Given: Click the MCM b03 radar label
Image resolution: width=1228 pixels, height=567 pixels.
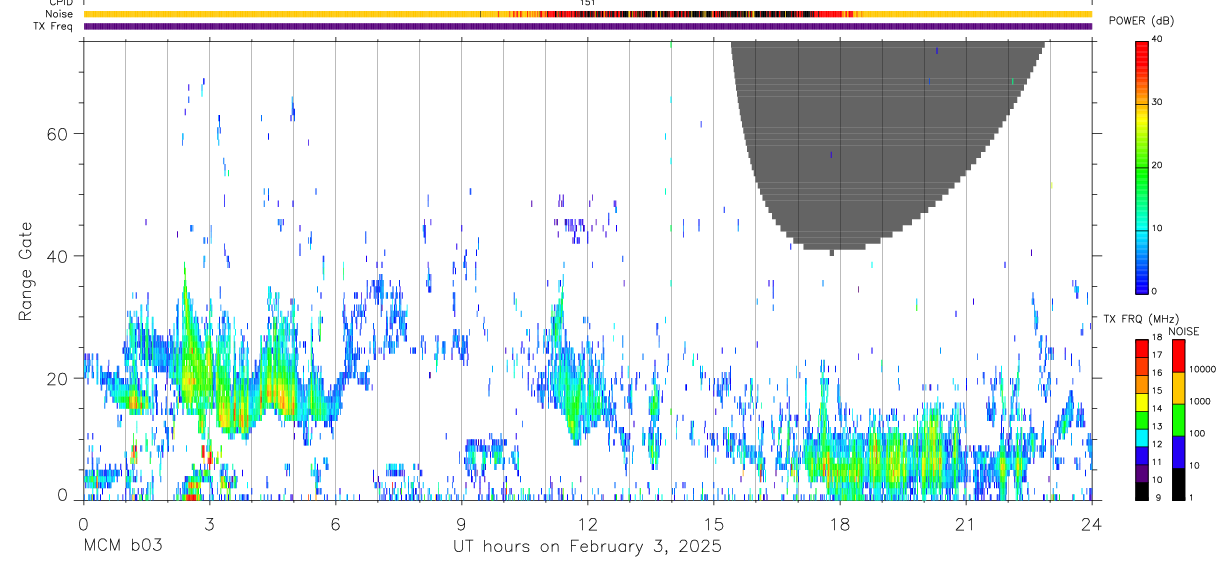Looking at the screenshot, I should click(122, 546).
